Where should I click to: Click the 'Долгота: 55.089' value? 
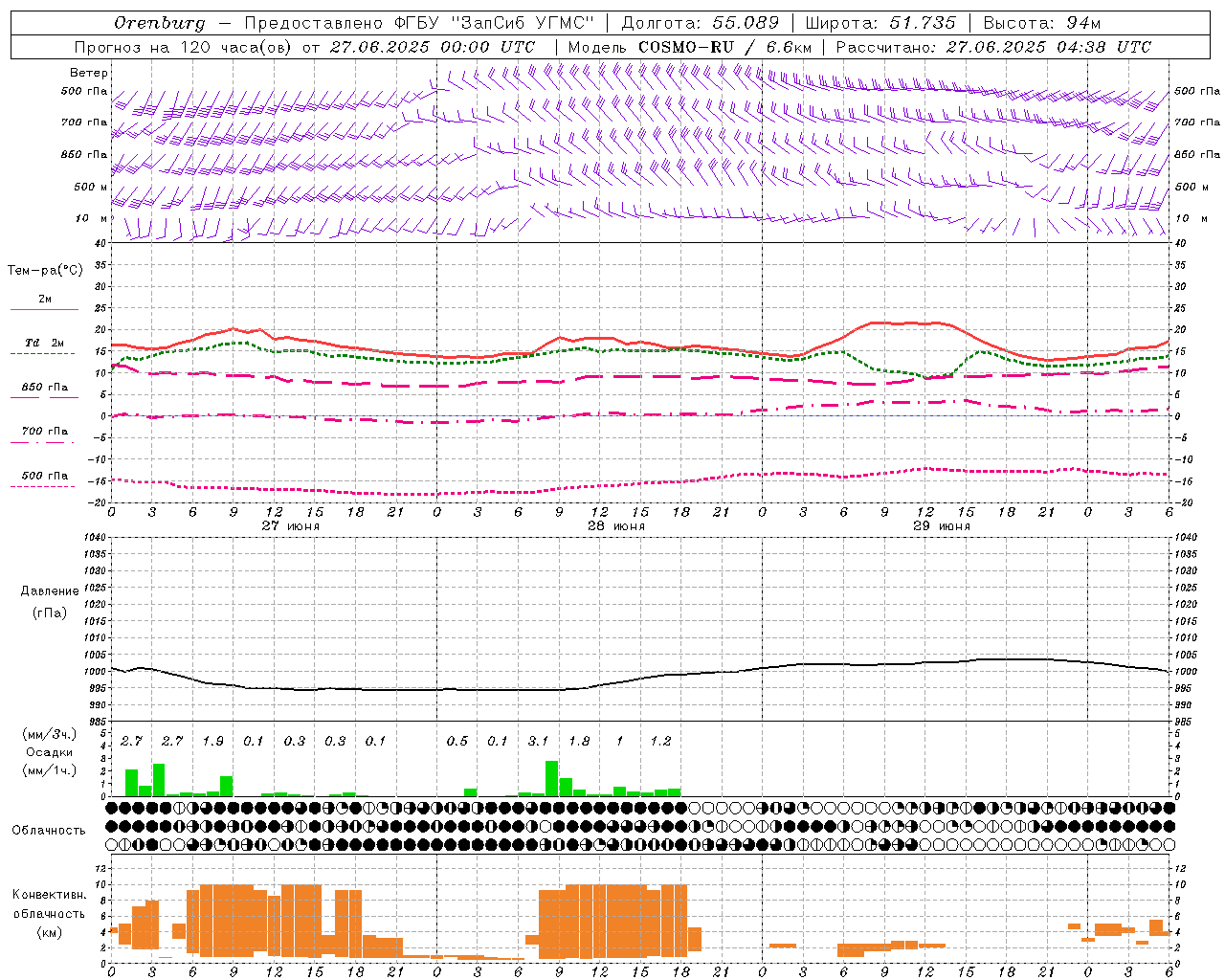coord(701,23)
